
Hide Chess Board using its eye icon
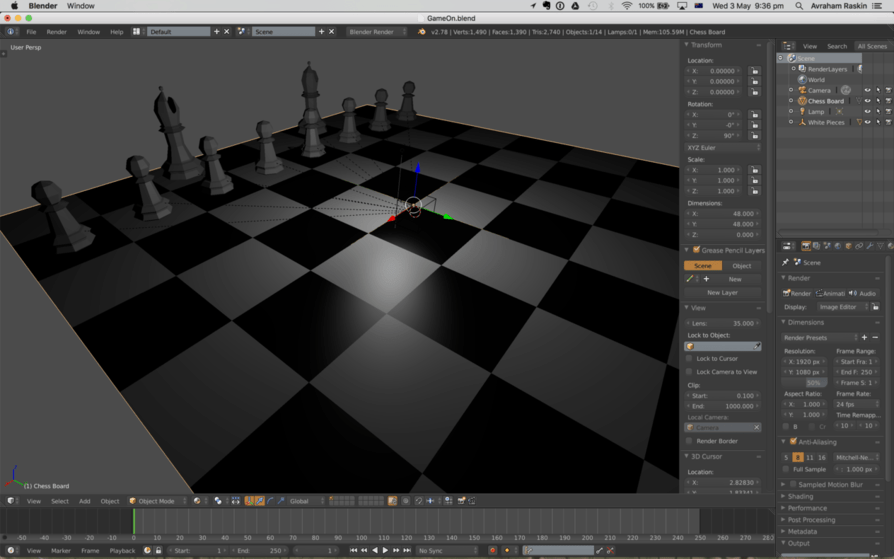pos(867,101)
